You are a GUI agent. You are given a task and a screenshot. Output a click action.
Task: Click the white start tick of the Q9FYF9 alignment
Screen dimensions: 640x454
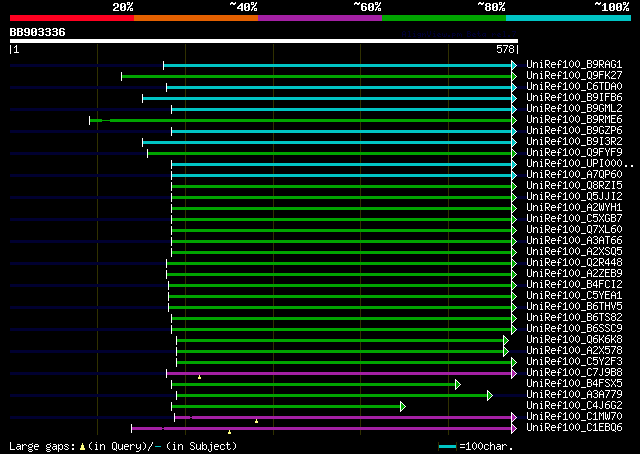coord(147,154)
